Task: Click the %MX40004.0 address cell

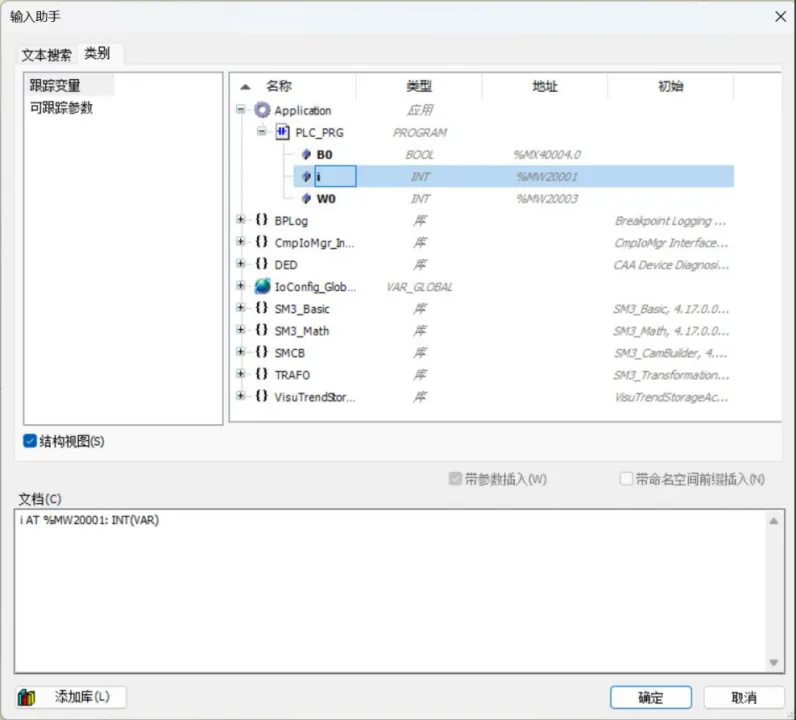Action: 547,154
